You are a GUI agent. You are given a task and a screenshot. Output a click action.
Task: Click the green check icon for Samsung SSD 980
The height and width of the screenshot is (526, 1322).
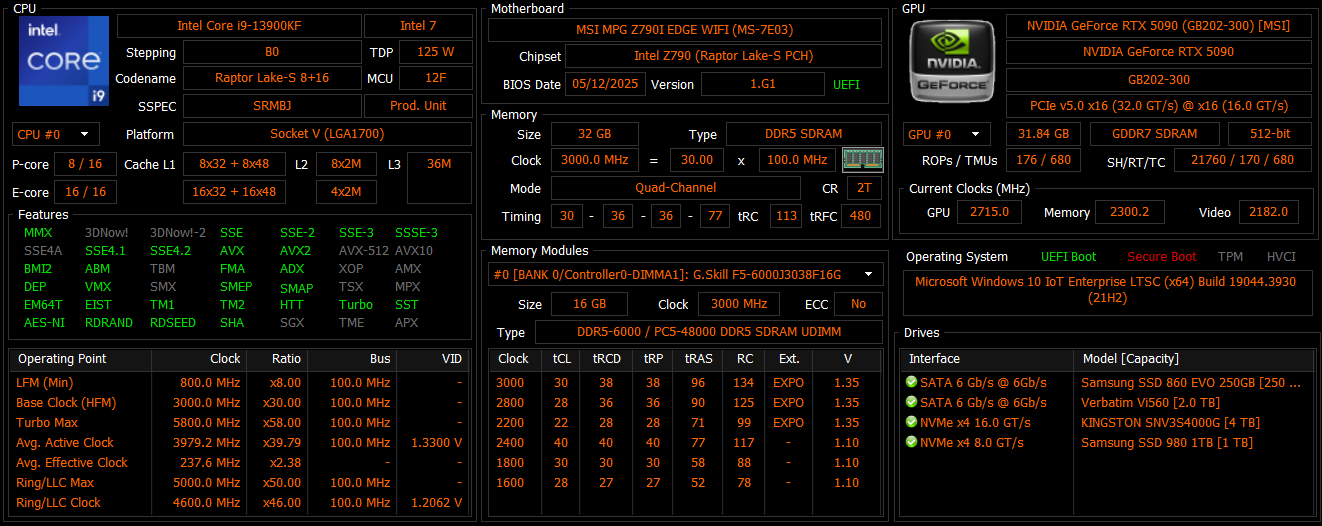pyautogui.click(x=911, y=442)
